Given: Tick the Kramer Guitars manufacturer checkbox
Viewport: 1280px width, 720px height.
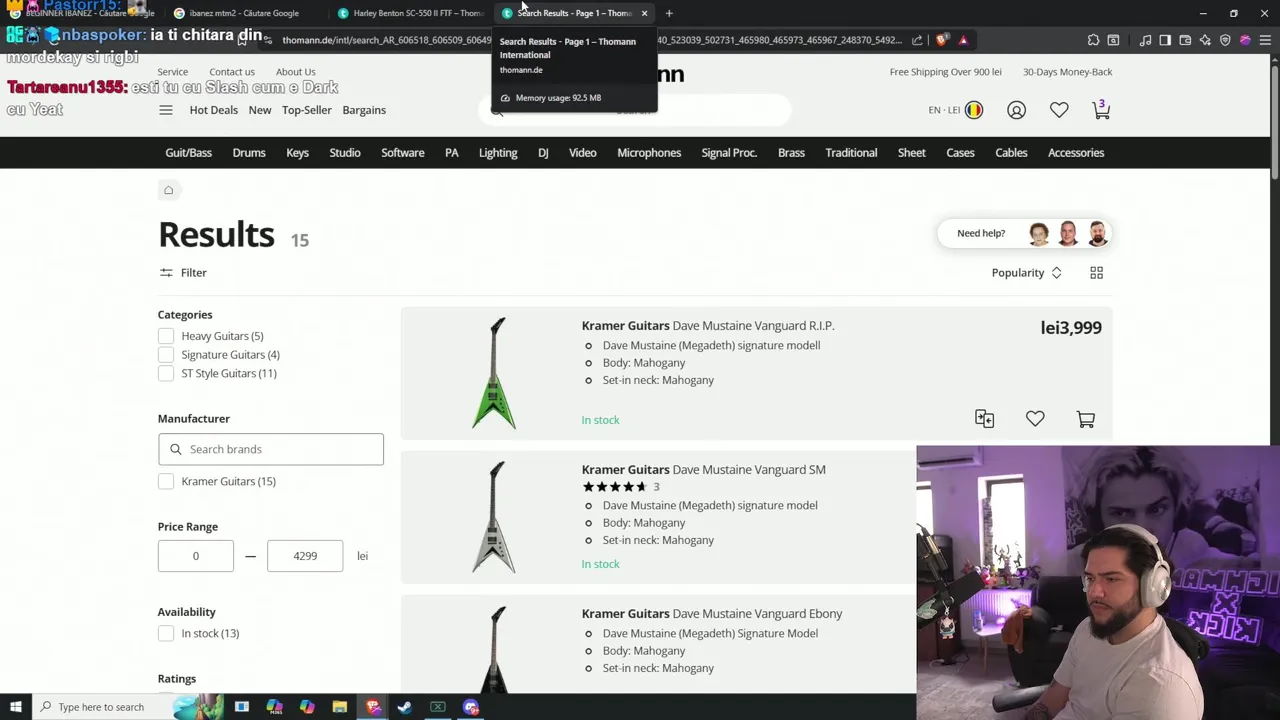Looking at the screenshot, I should click(x=166, y=481).
